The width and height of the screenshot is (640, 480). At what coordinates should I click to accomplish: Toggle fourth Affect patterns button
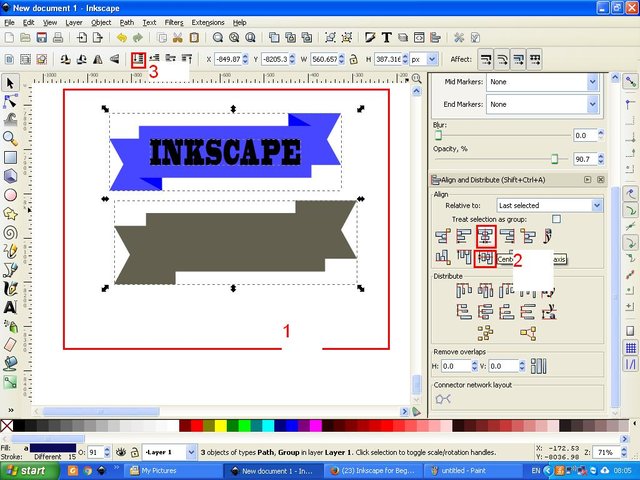point(534,60)
